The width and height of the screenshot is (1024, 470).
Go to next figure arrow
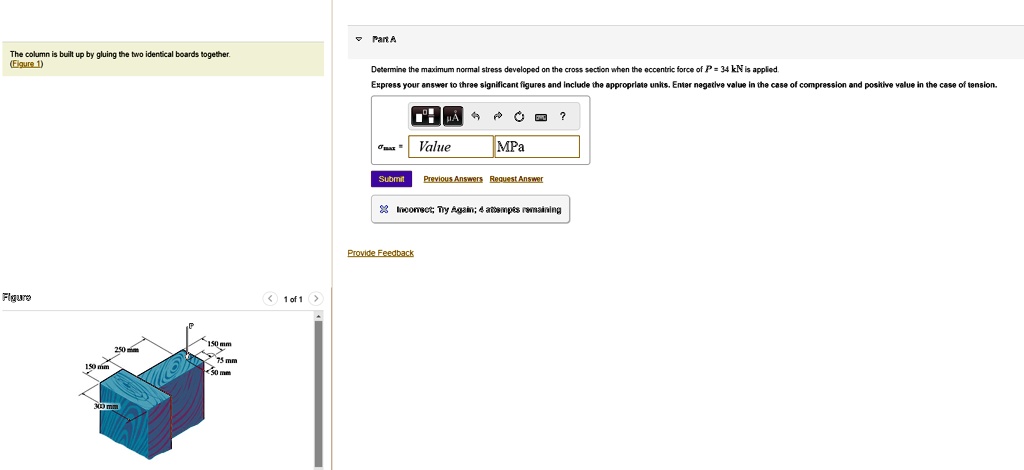[x=315, y=299]
